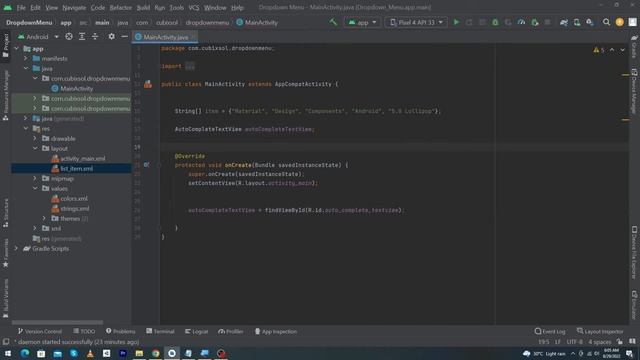Click the related XML file gutter icon

point(148,84)
